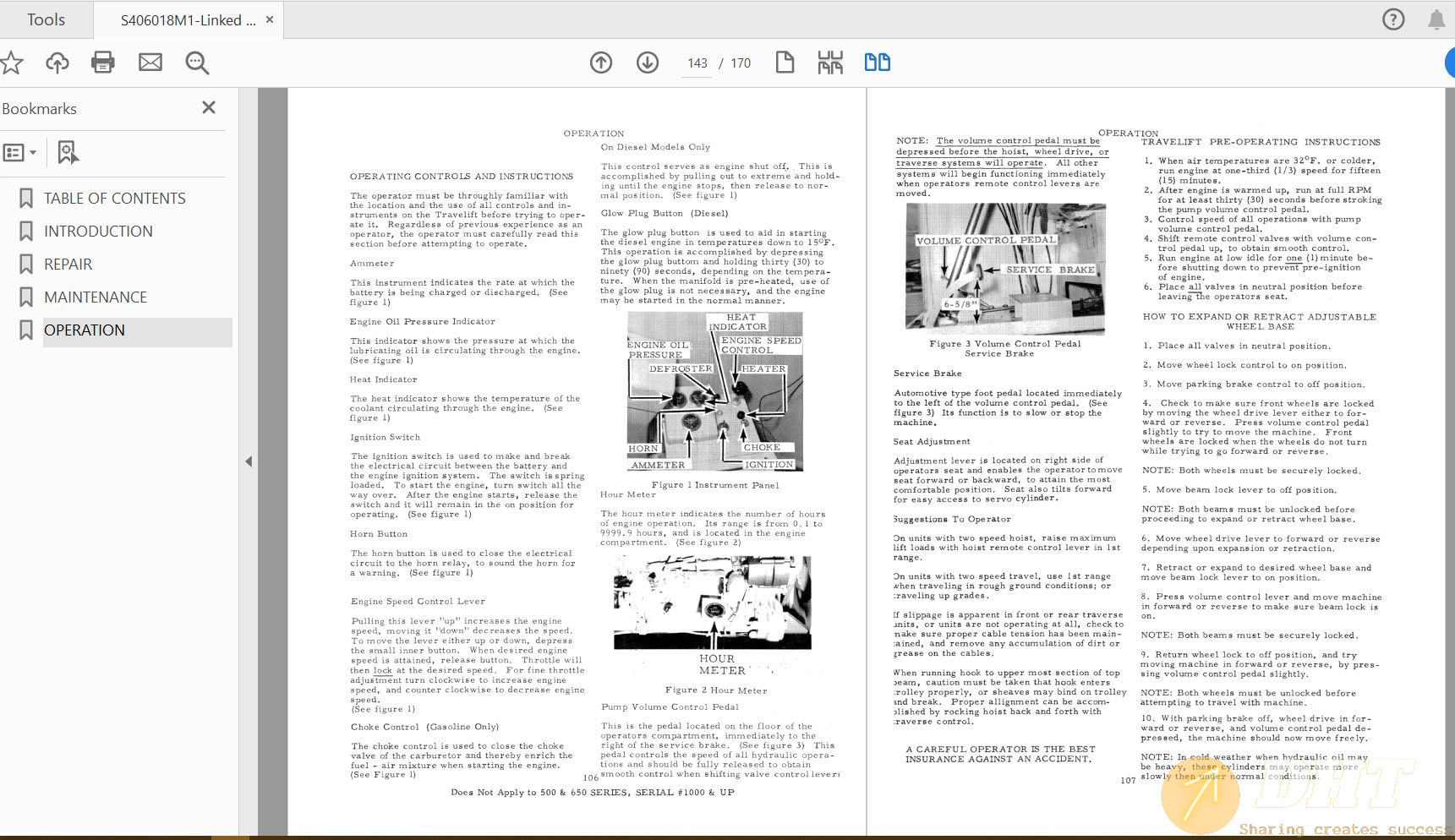Click the upload to cloud icon
This screenshot has height=840, width=1455.
point(57,63)
